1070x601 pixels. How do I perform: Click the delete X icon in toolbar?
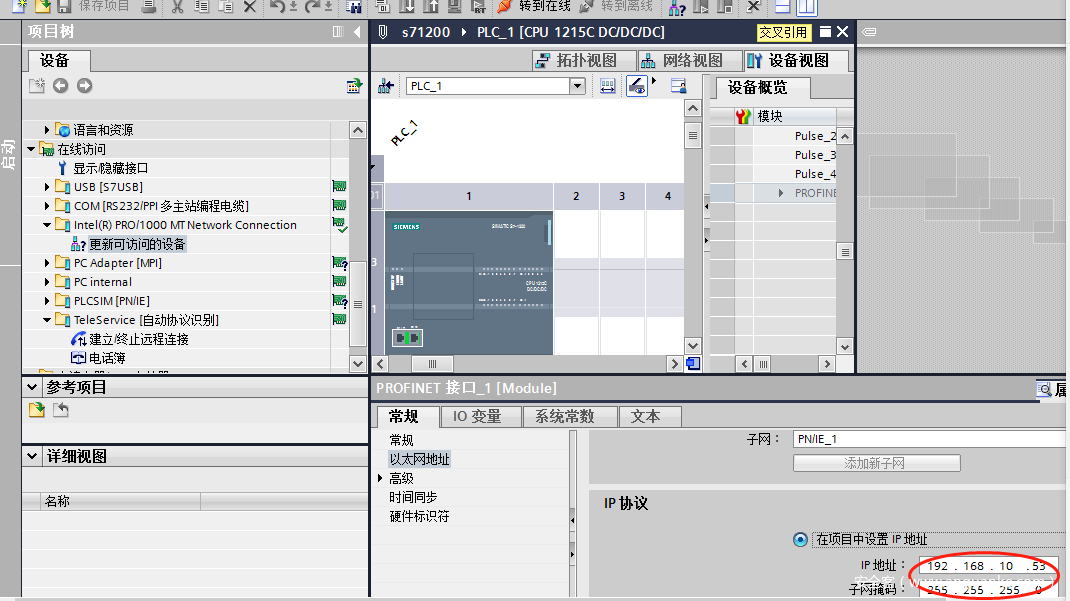point(250,7)
